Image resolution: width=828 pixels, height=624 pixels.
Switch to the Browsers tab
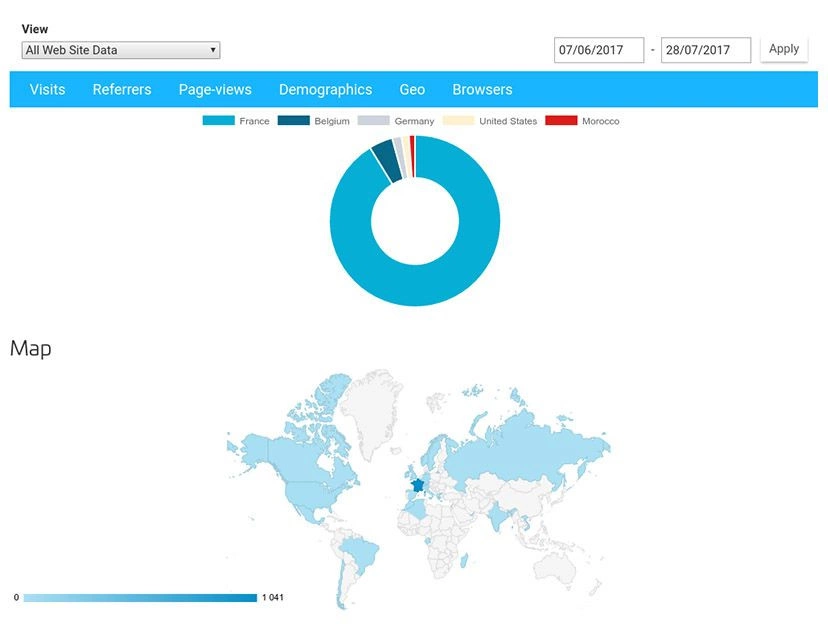tap(482, 90)
